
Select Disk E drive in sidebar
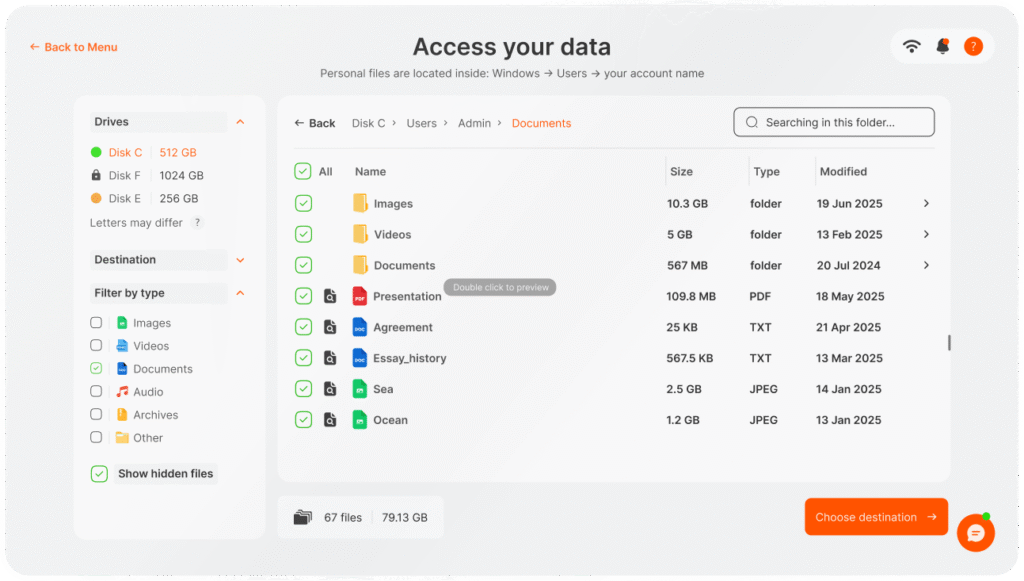pos(125,198)
